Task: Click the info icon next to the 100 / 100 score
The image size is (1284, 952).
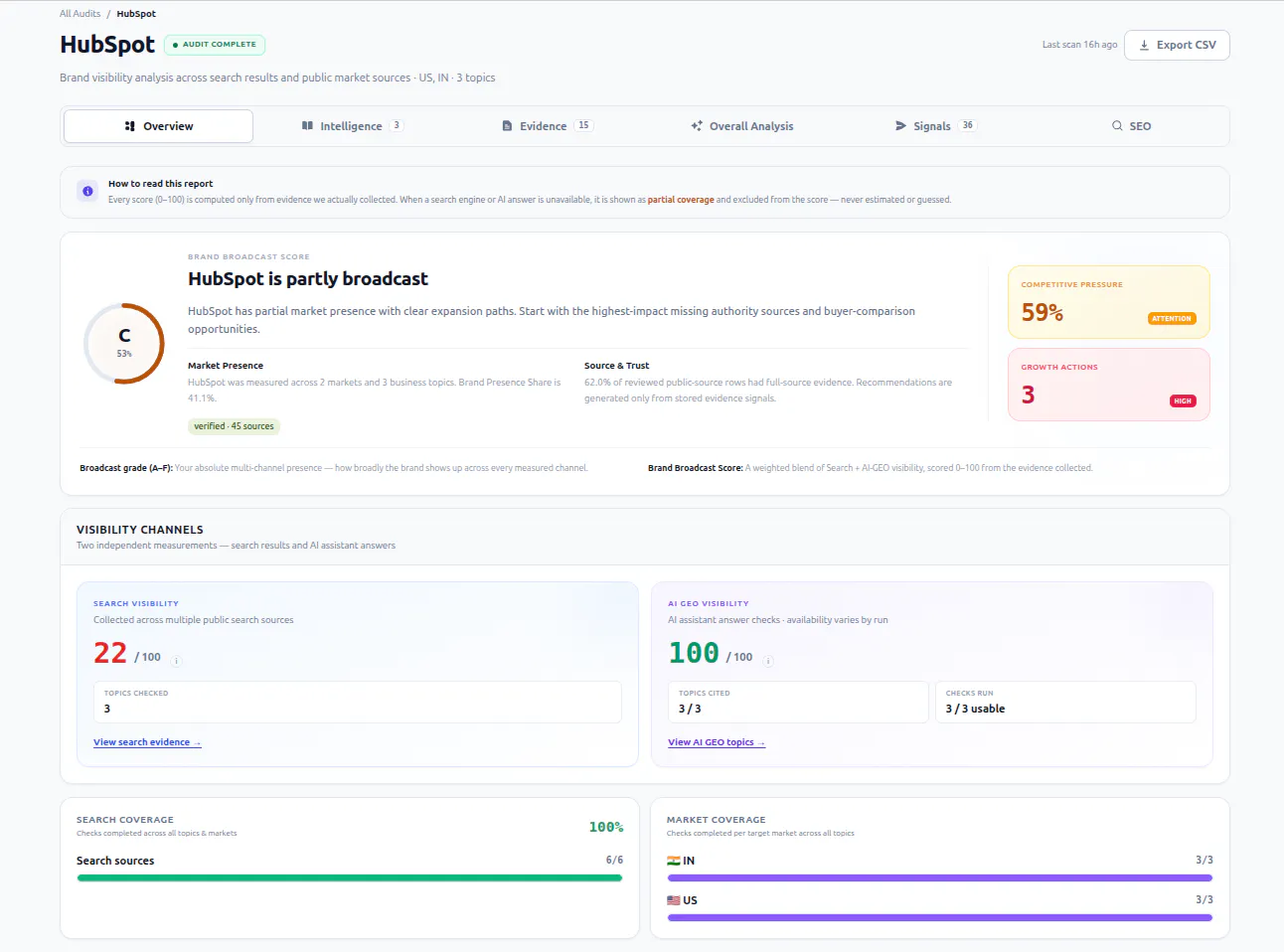Action: tap(768, 661)
